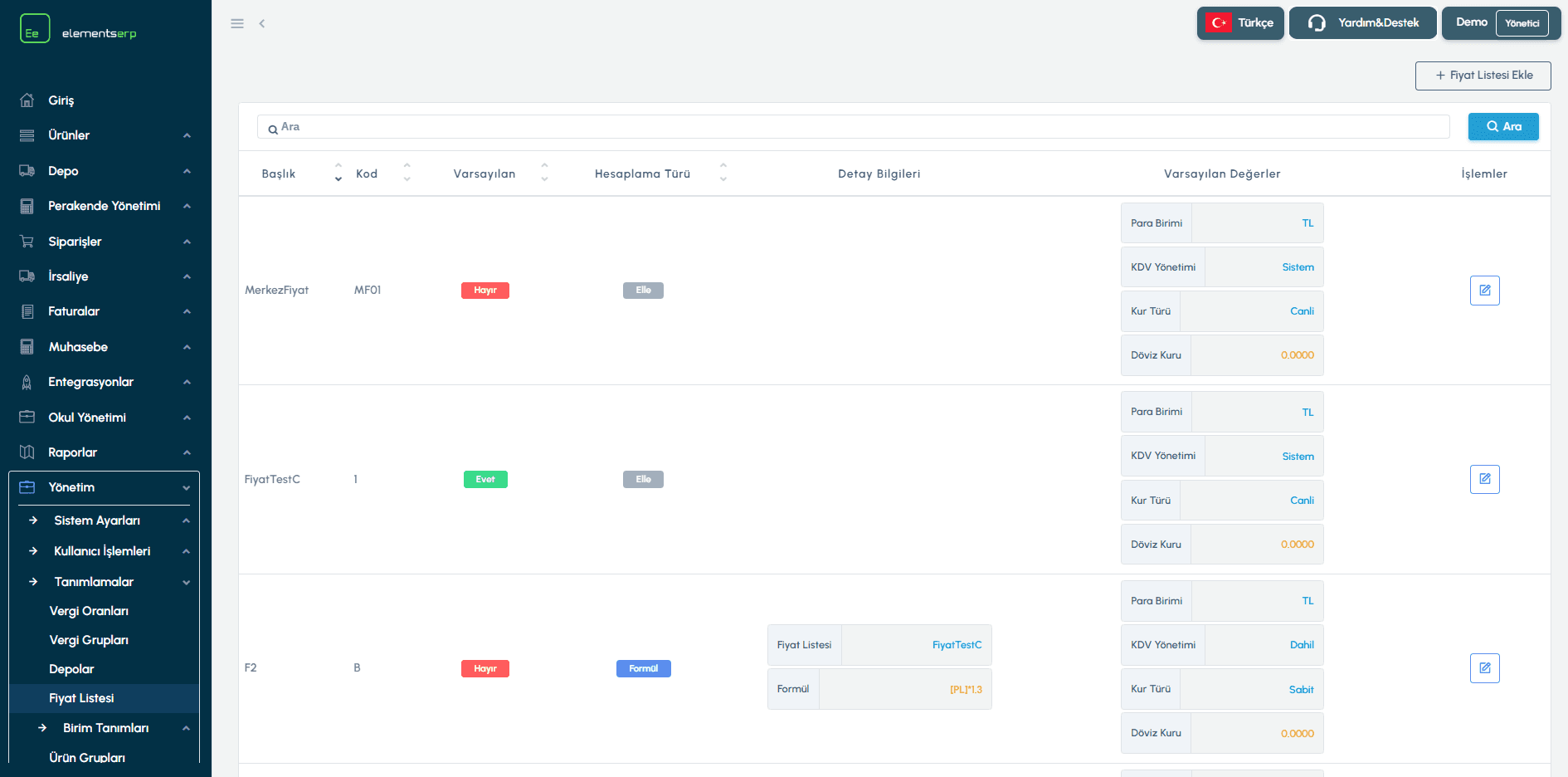
Task: Open Yardım&Destek button
Action: coord(1363,23)
